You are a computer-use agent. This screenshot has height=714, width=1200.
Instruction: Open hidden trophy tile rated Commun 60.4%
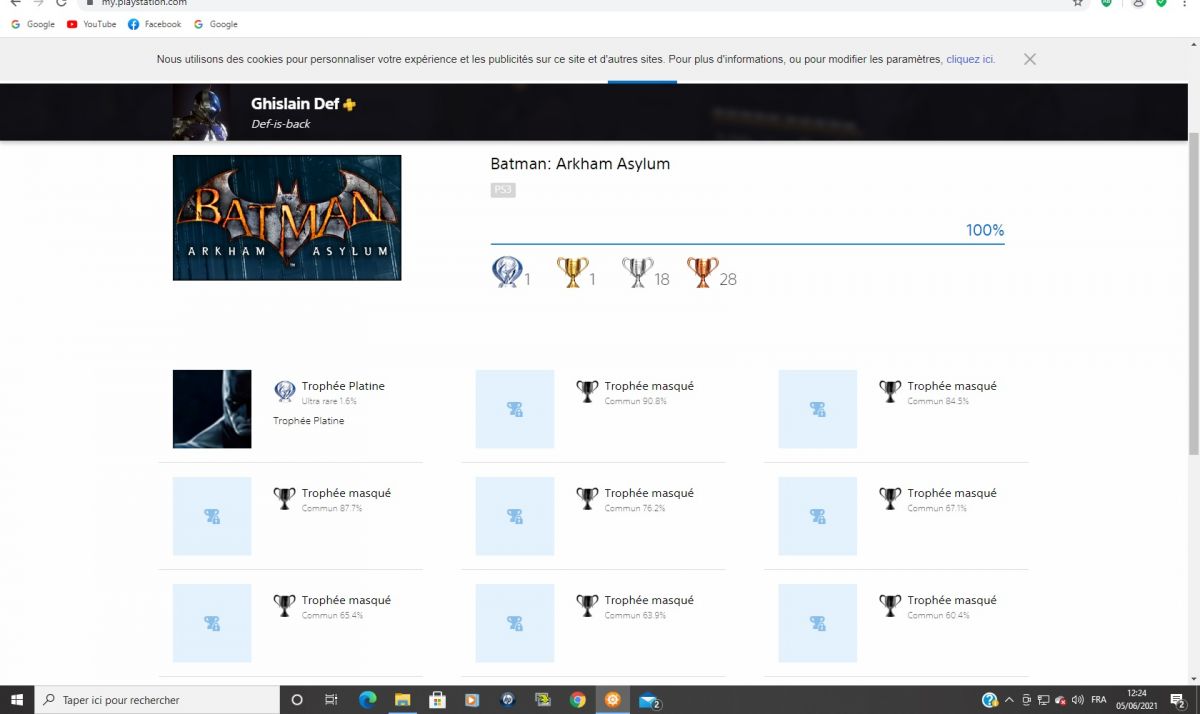(818, 623)
